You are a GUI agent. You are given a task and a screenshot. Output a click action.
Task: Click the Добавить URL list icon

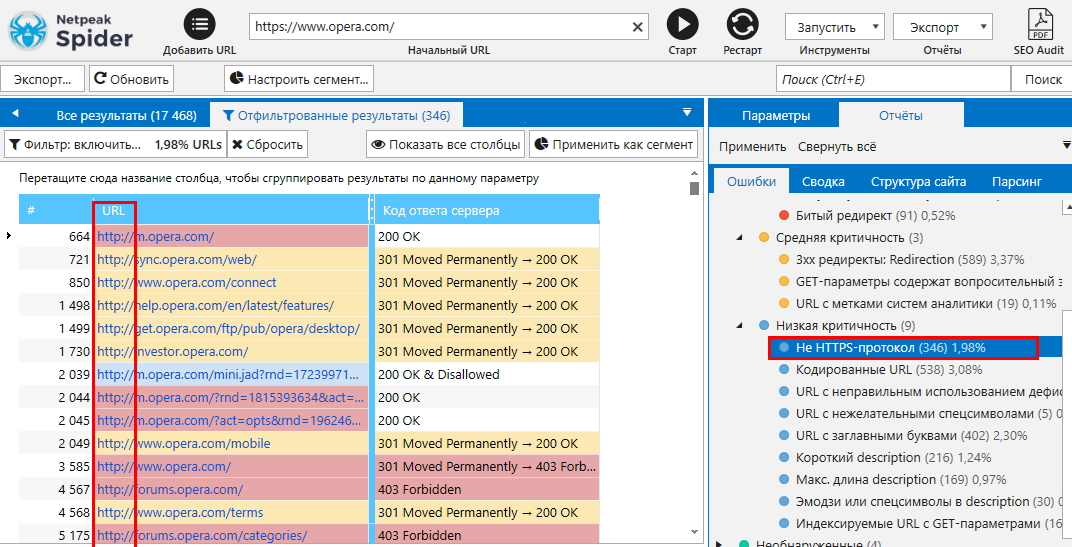[200, 25]
